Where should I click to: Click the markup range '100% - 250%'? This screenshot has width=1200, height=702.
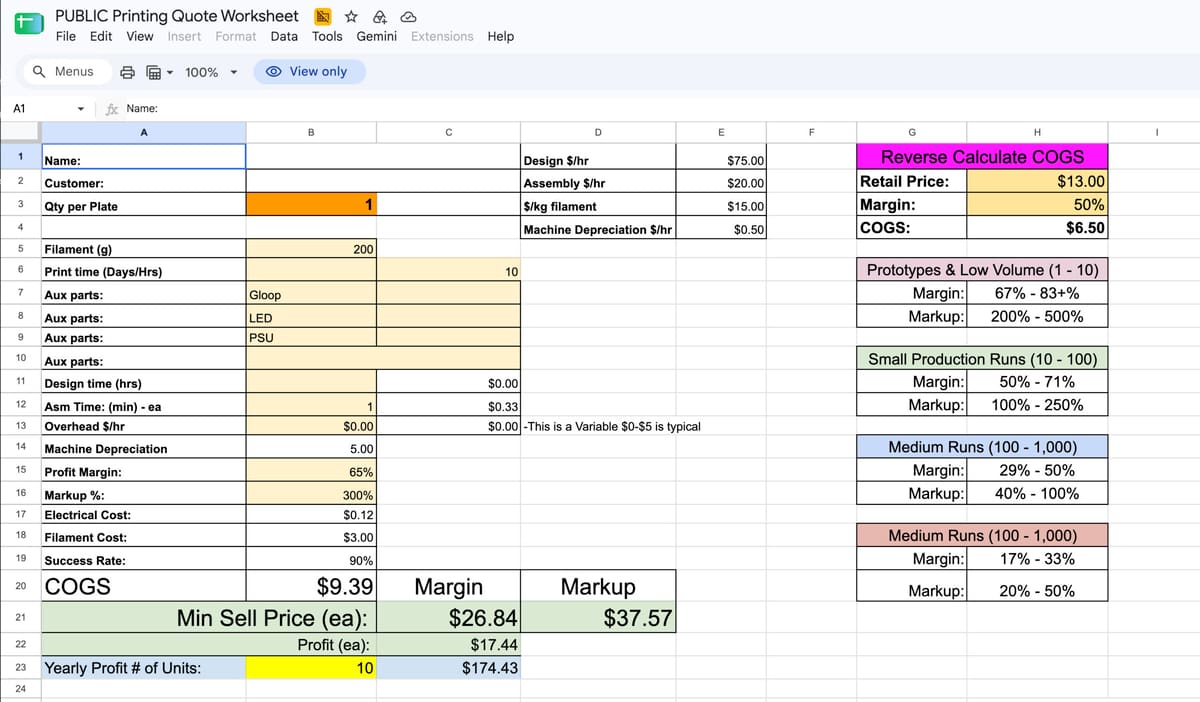tap(1037, 405)
